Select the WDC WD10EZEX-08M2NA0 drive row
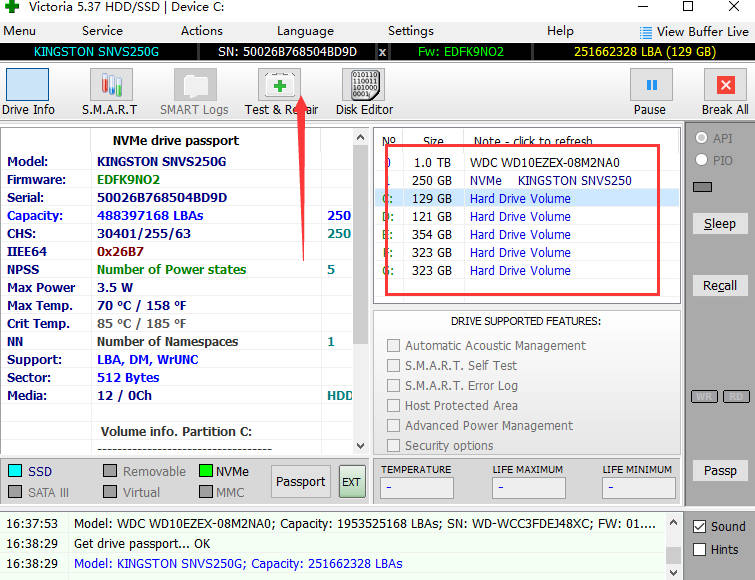 (x=527, y=163)
